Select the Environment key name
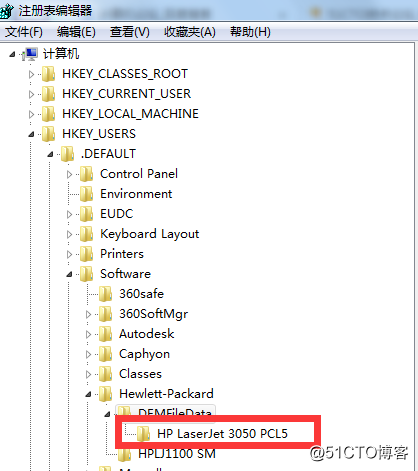Viewport: 418px width, 471px height. click(x=136, y=194)
